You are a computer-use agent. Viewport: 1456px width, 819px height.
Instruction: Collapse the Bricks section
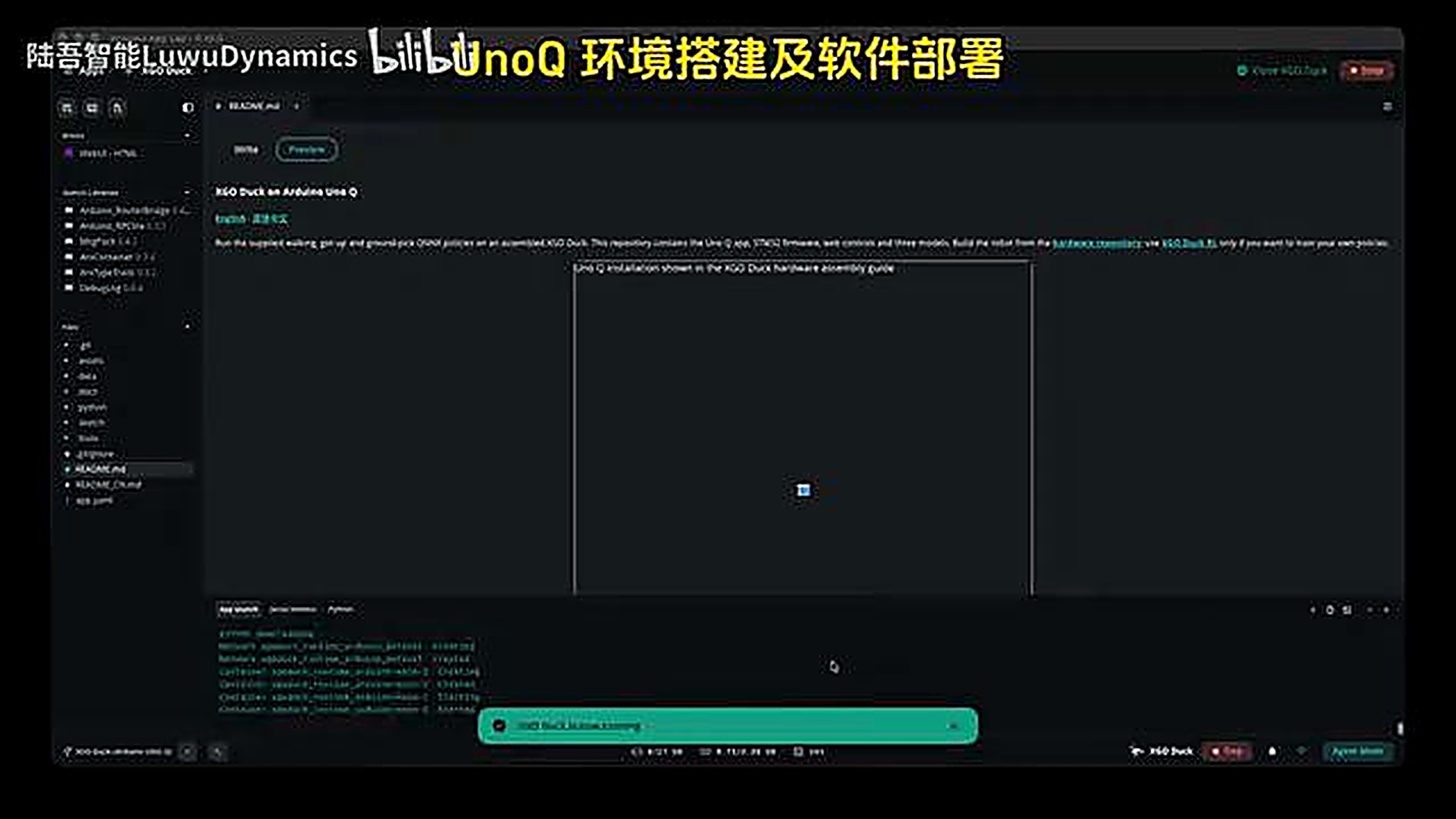click(x=187, y=135)
